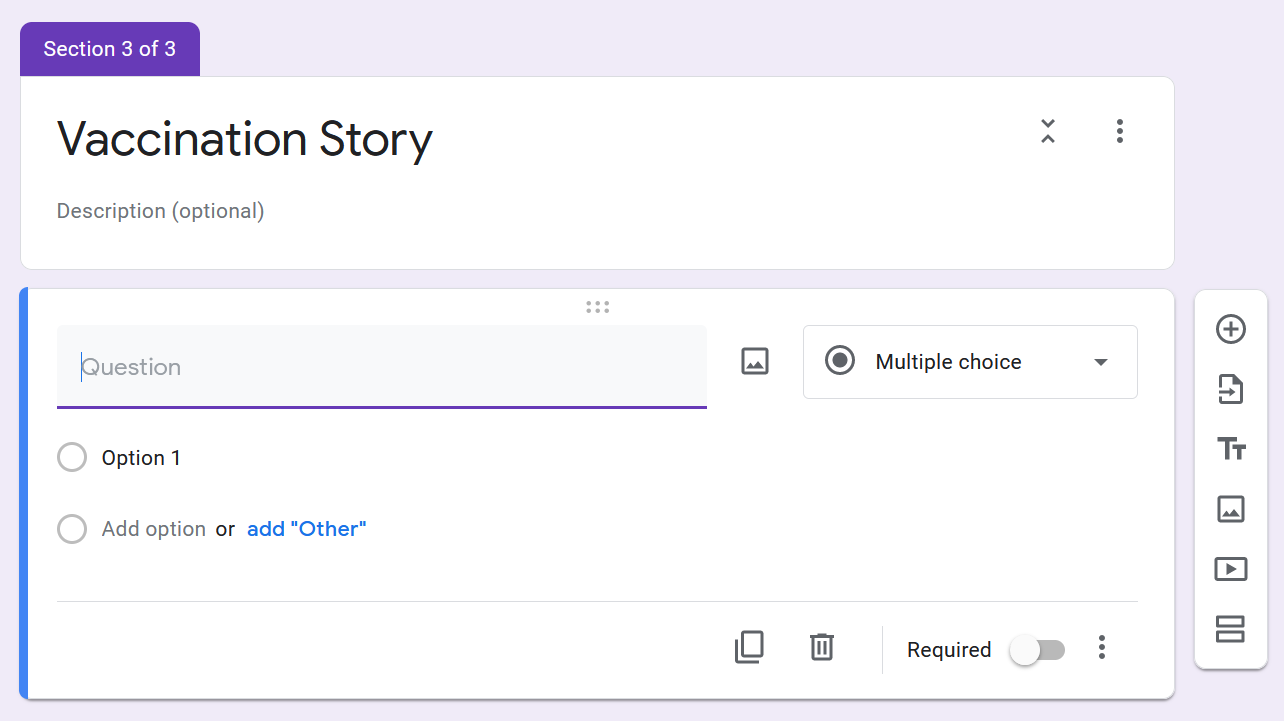Click the add "Other" link
Screen dimensions: 1284x721
point(306,529)
